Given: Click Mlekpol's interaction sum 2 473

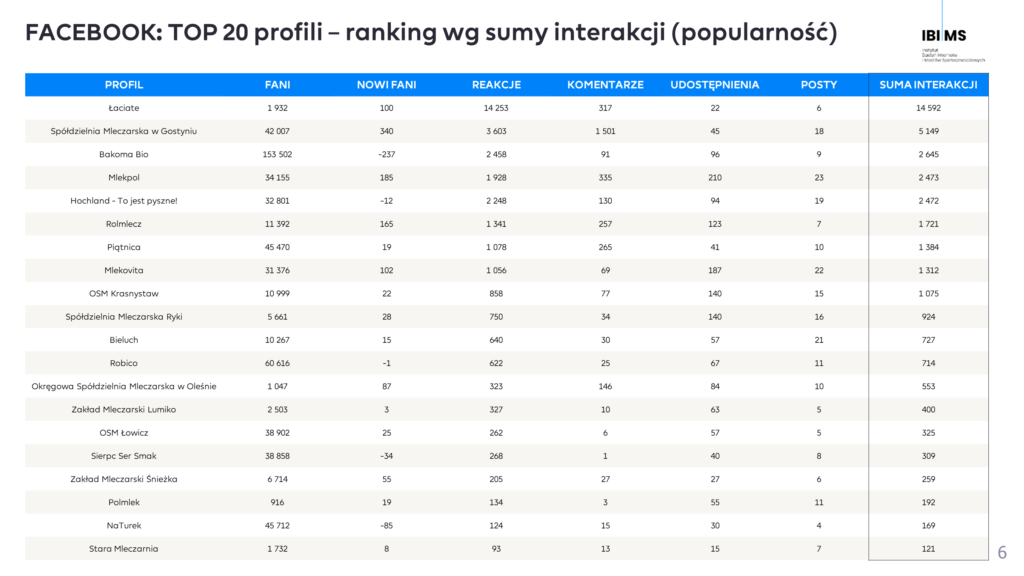Looking at the screenshot, I should click(x=928, y=178).
